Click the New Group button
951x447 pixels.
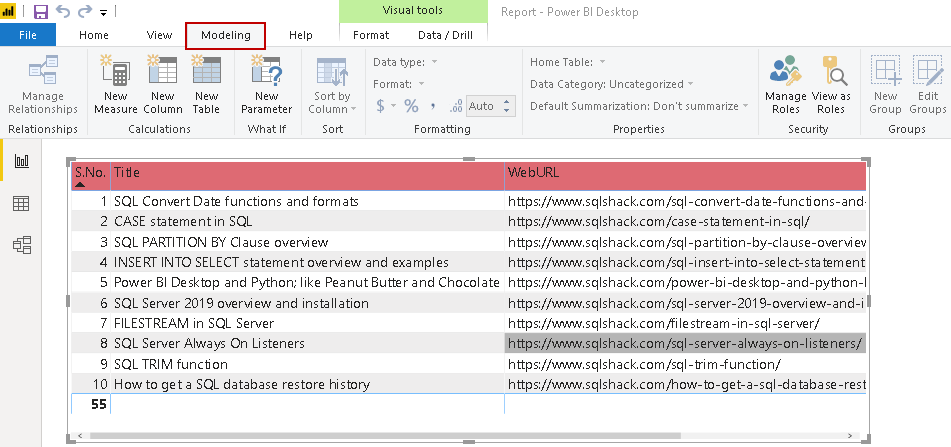pyautogui.click(x=885, y=84)
